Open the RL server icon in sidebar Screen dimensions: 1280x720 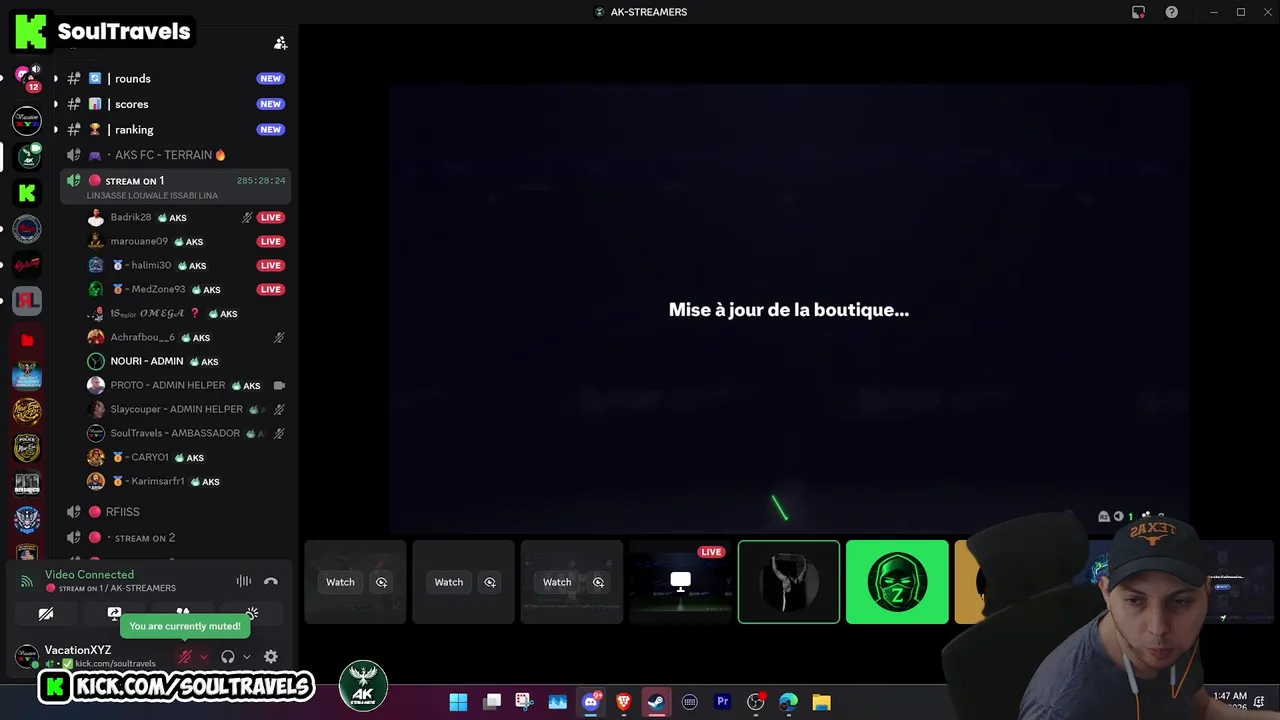(27, 300)
